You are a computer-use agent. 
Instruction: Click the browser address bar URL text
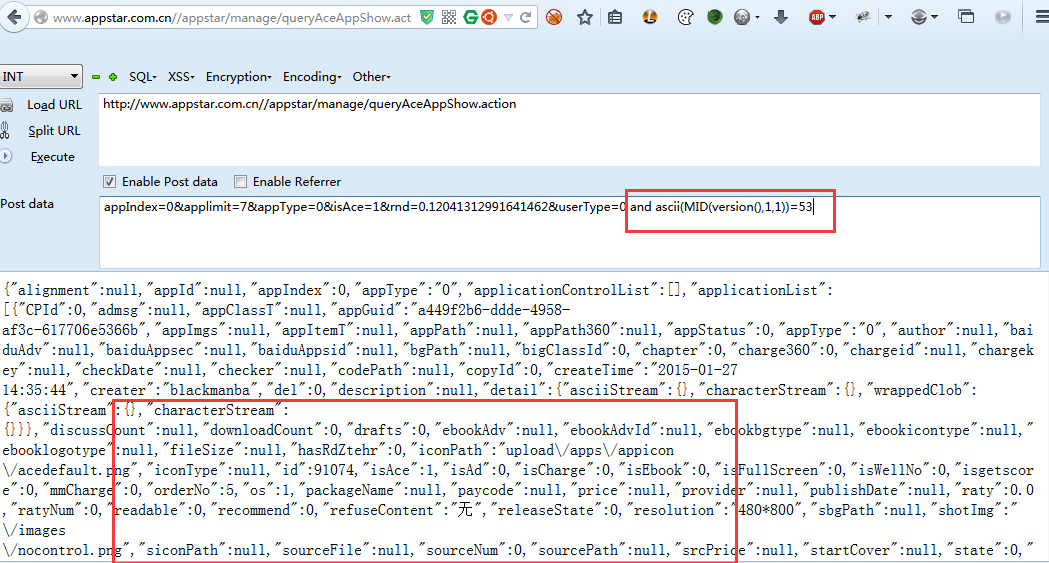231,18
